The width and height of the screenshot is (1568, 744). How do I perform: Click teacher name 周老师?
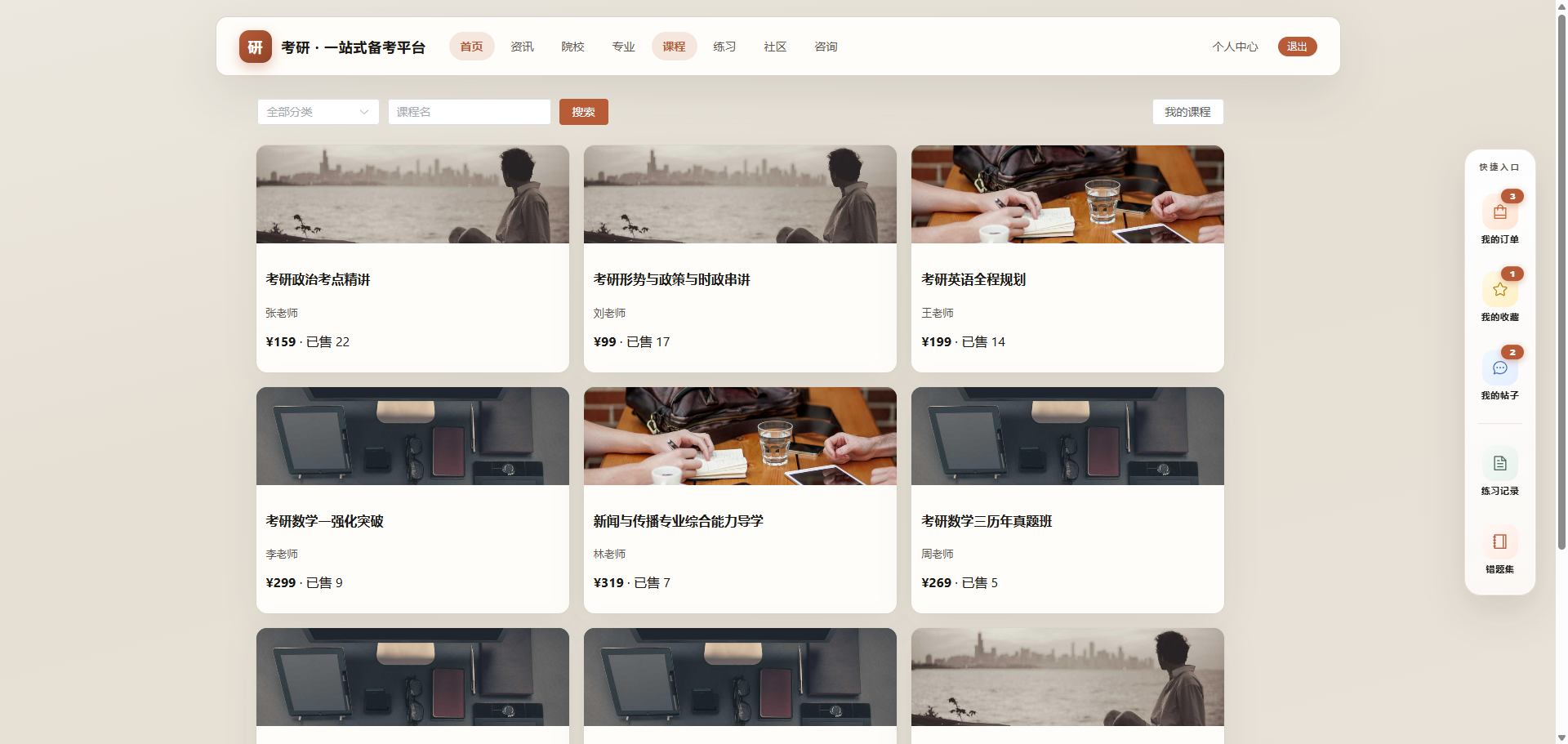click(938, 554)
